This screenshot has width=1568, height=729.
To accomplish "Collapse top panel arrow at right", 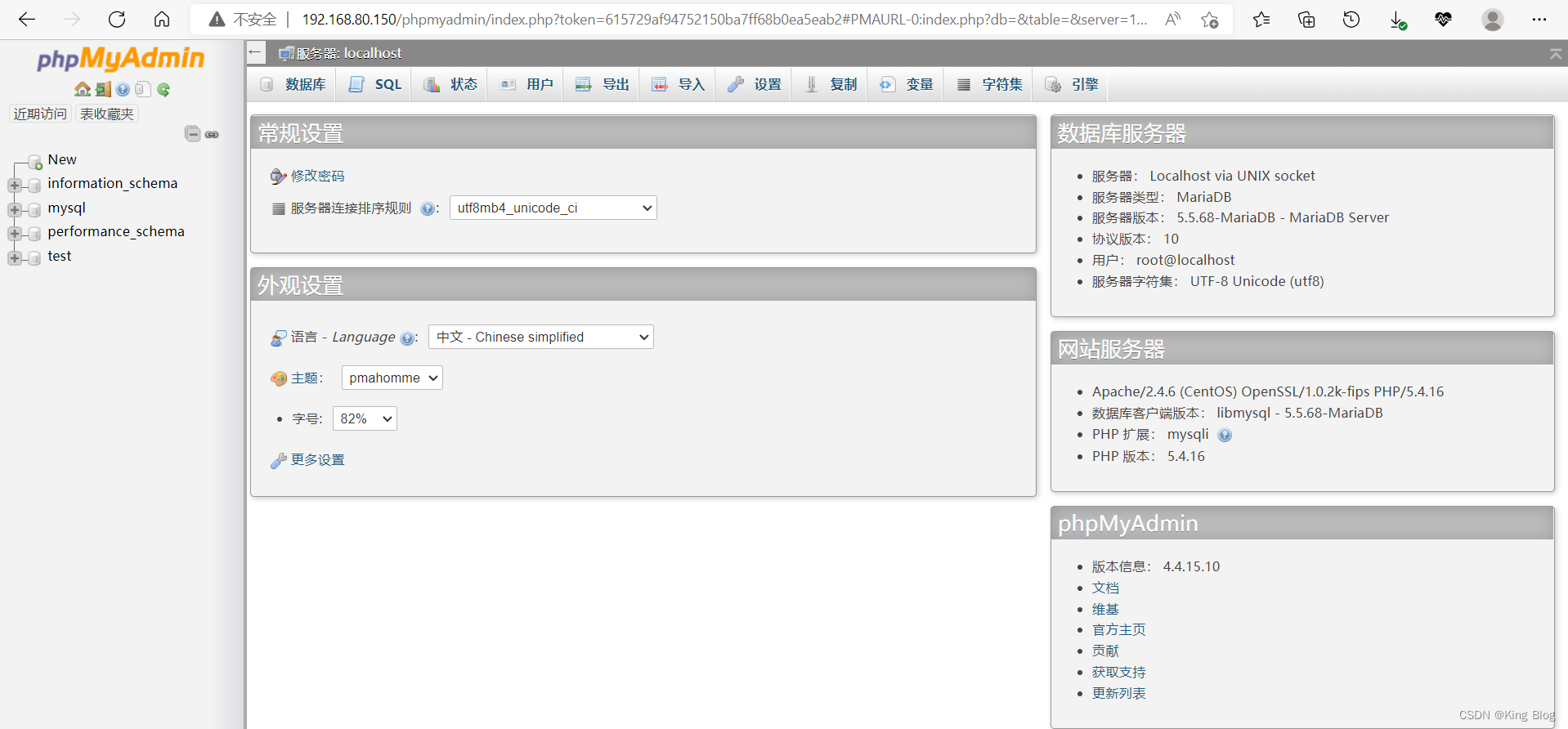I will click(1555, 54).
